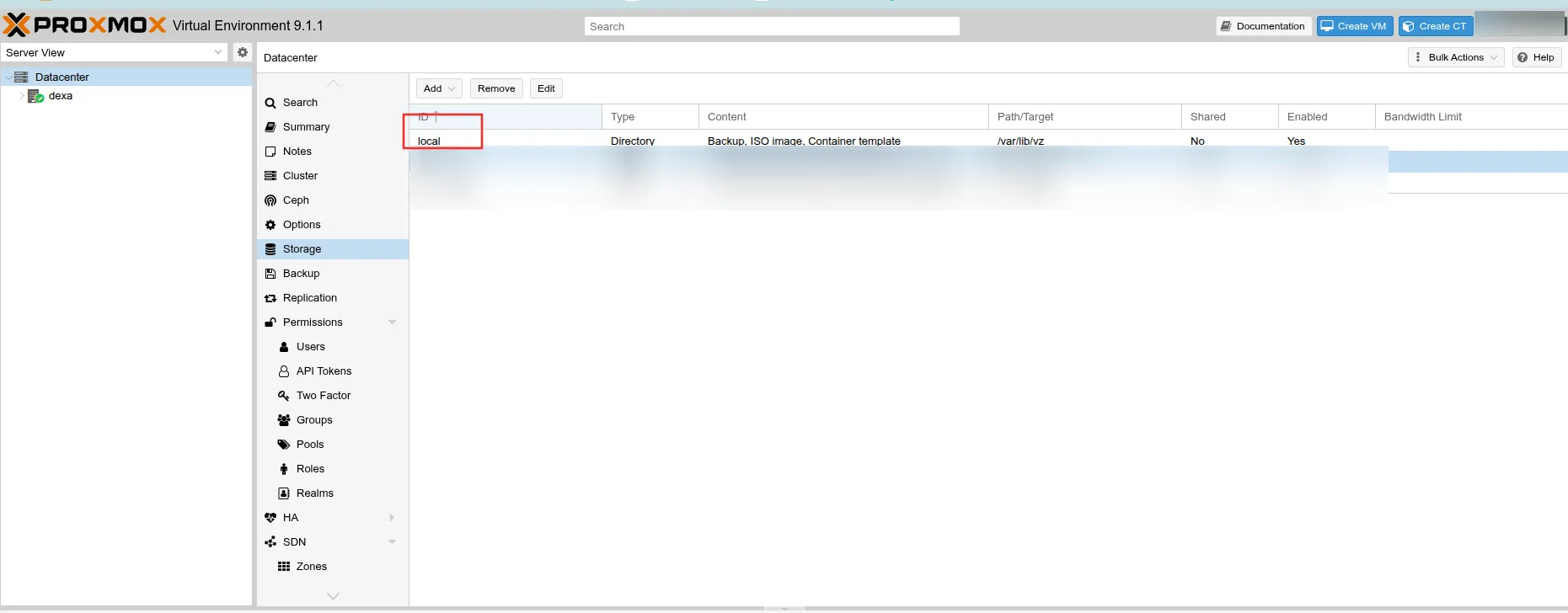Collapse the Permissions section
Viewport: 1568px width, 613px height.
(392, 322)
